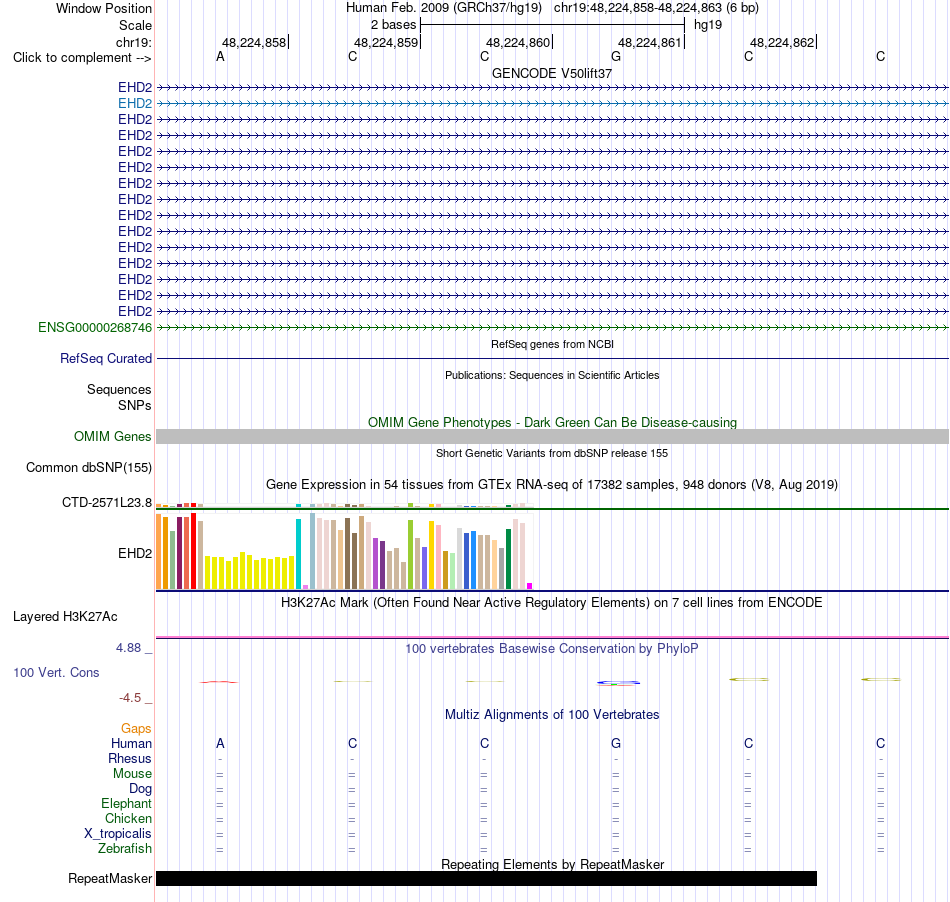Click the gray OMIM Genes bar
Screen dimensions: 950x902
[x=552, y=437]
